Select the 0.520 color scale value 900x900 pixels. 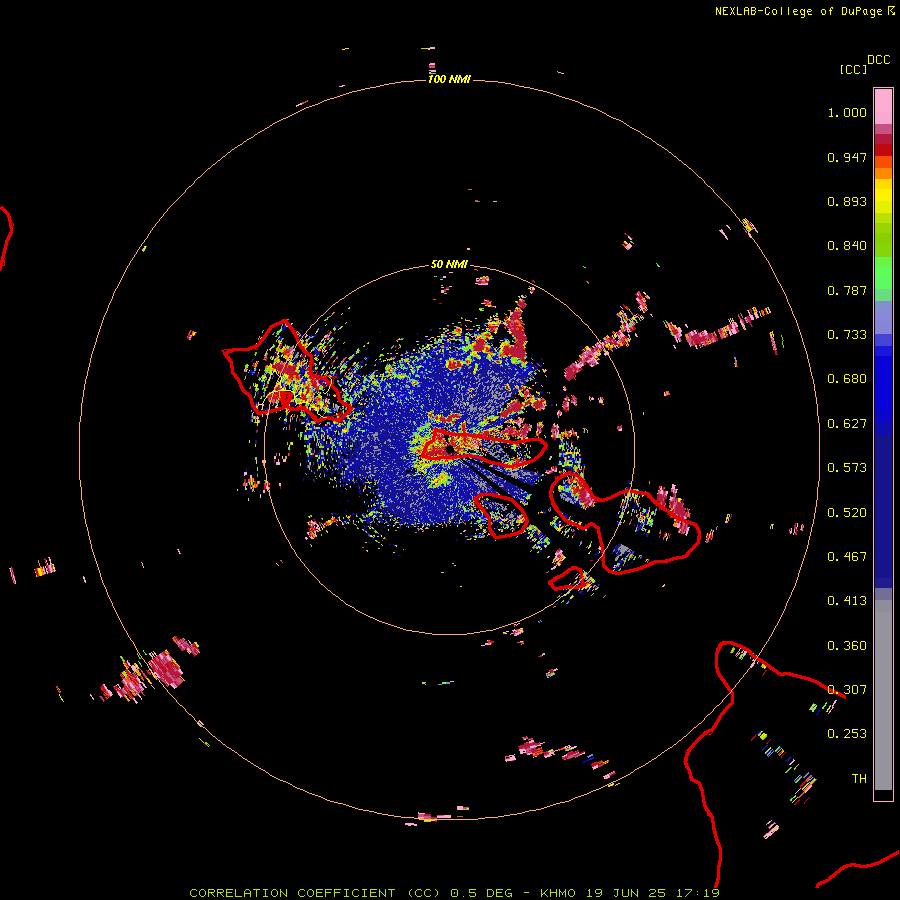pyautogui.click(x=847, y=513)
